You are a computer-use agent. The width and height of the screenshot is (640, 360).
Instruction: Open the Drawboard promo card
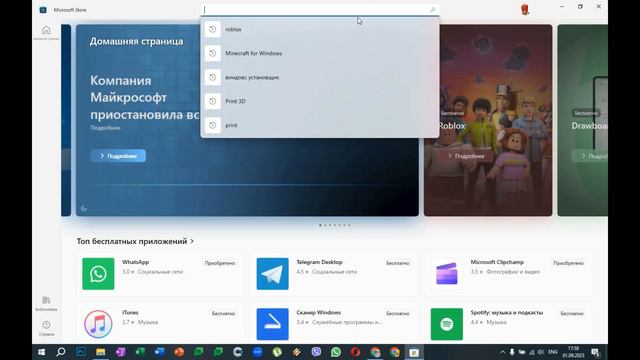pyautogui.click(x=582, y=120)
